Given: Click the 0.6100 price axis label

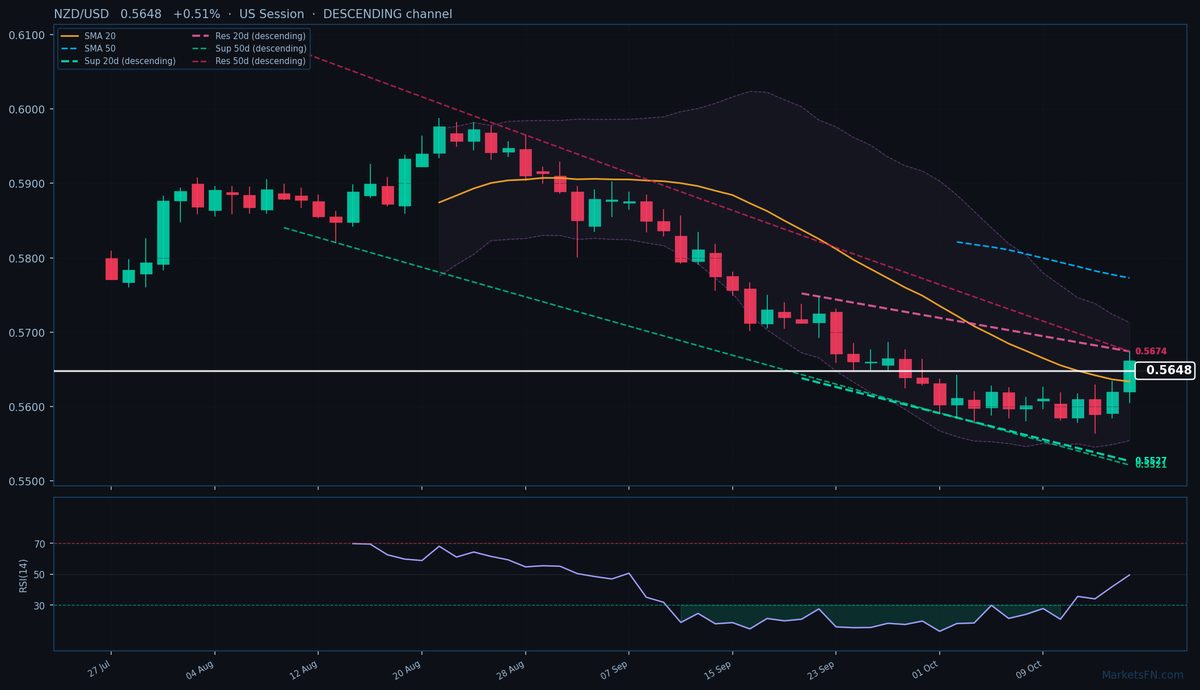Looking at the screenshot, I should 26,35.
